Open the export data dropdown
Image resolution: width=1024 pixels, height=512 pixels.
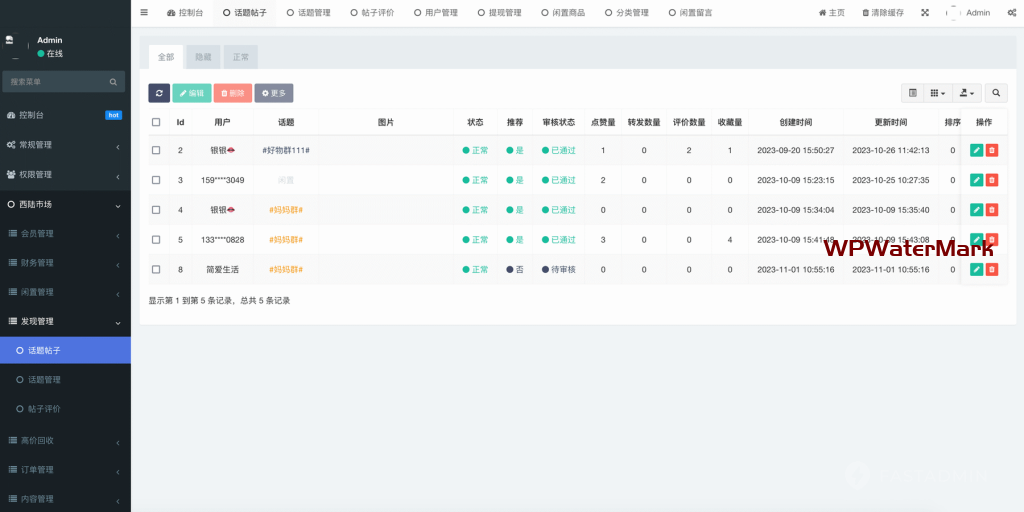pyautogui.click(x=966, y=93)
